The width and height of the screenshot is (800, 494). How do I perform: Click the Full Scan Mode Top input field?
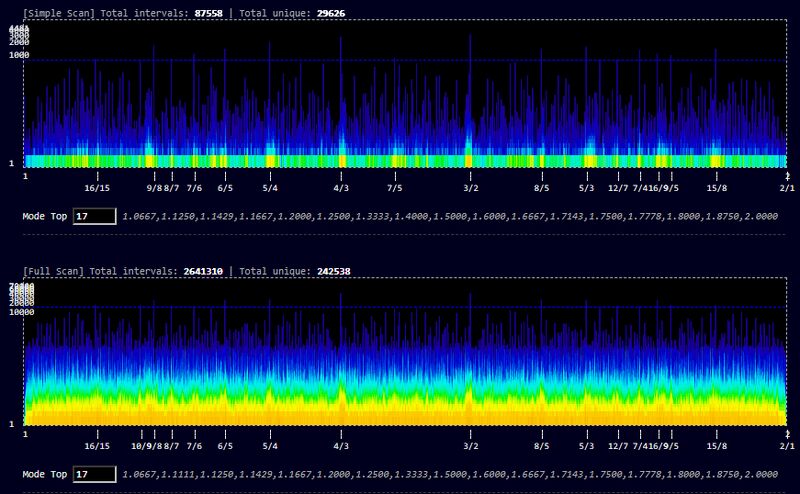(x=94, y=475)
